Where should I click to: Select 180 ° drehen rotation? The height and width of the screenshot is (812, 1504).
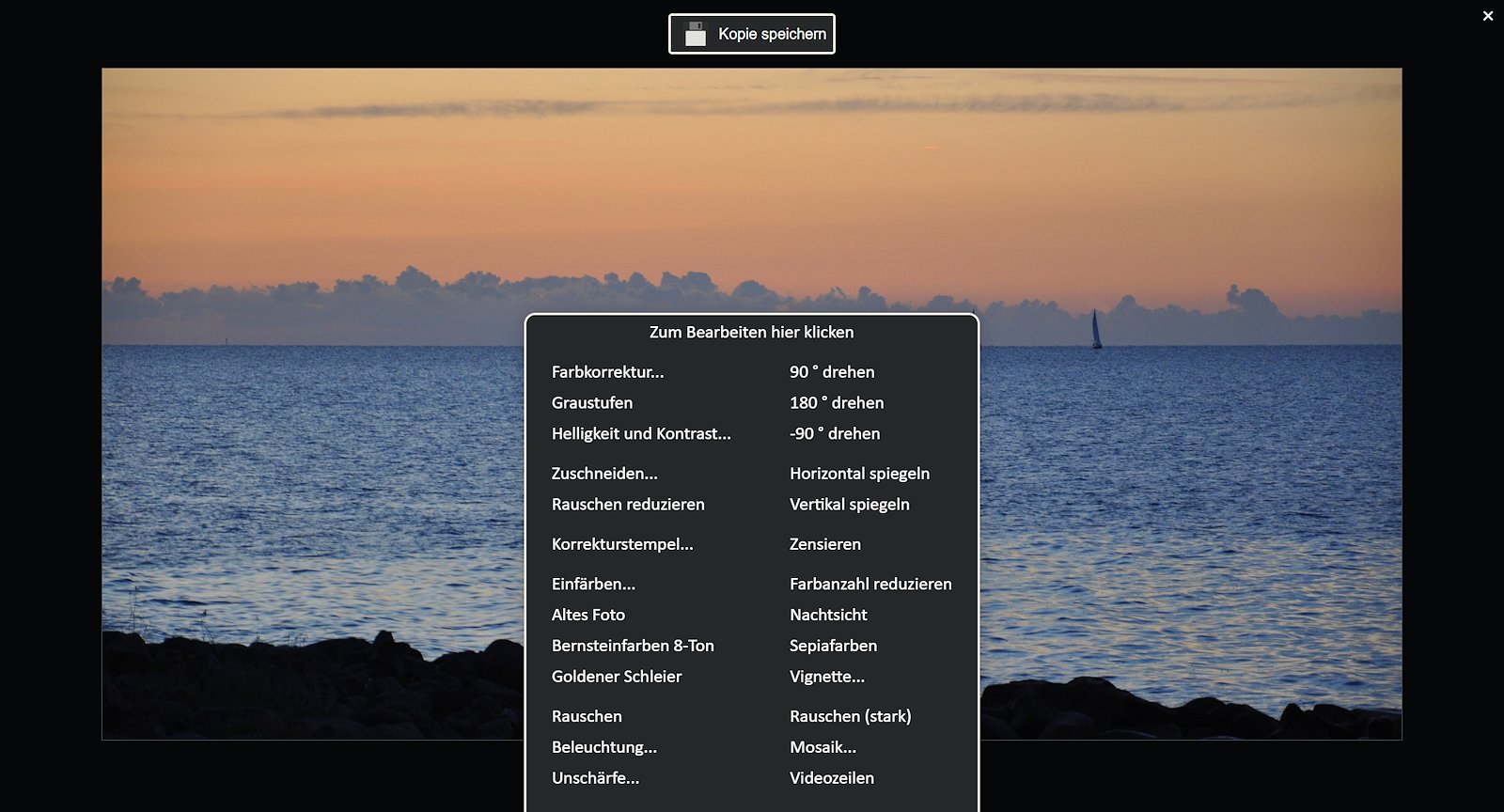click(x=837, y=403)
